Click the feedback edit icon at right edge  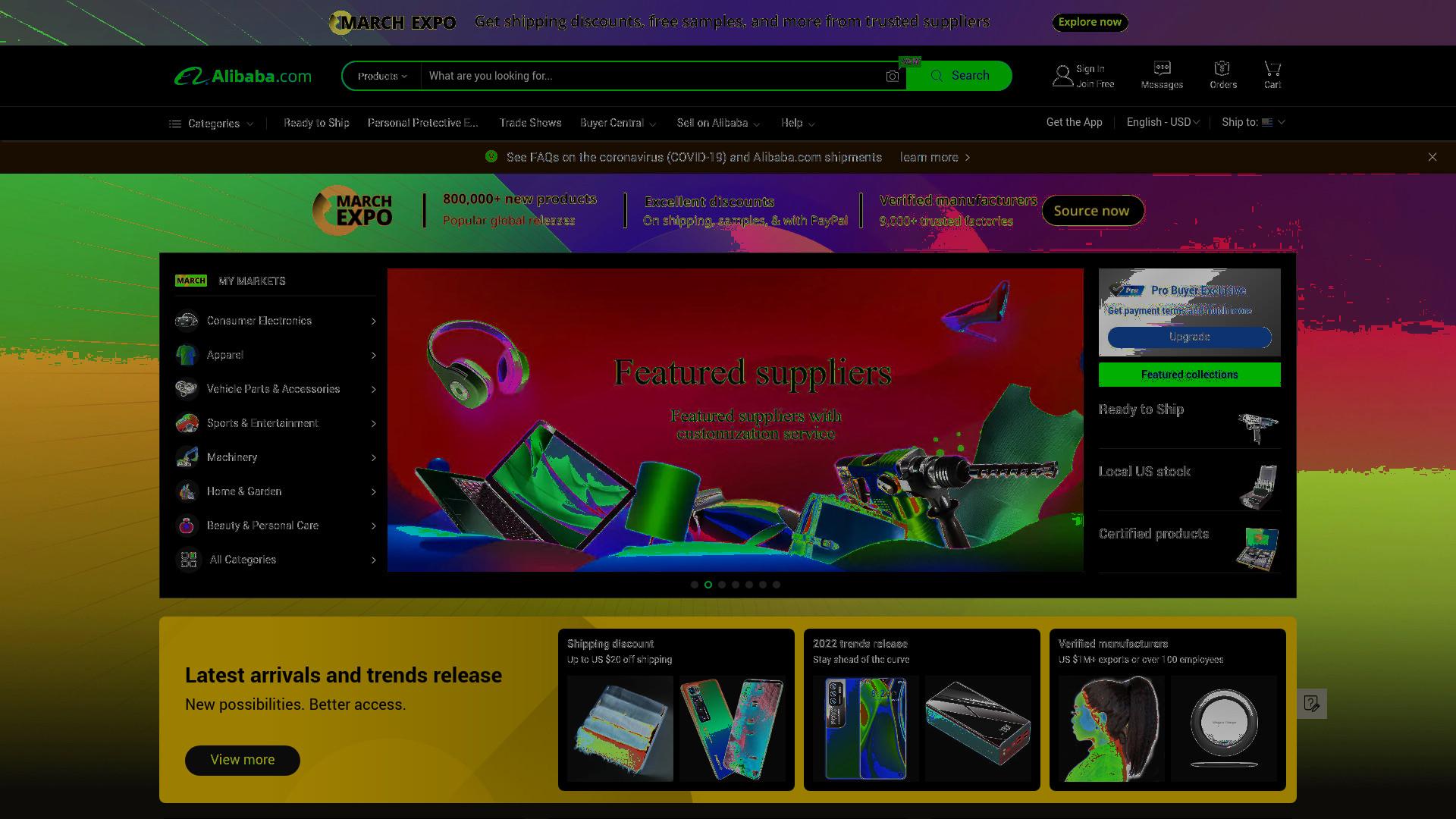(1312, 704)
